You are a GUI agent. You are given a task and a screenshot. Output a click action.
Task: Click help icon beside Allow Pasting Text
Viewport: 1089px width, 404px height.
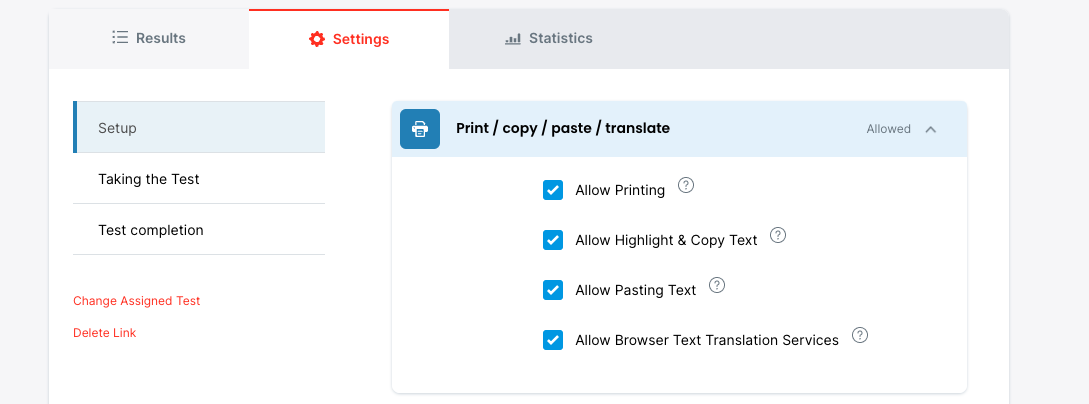click(x=717, y=285)
